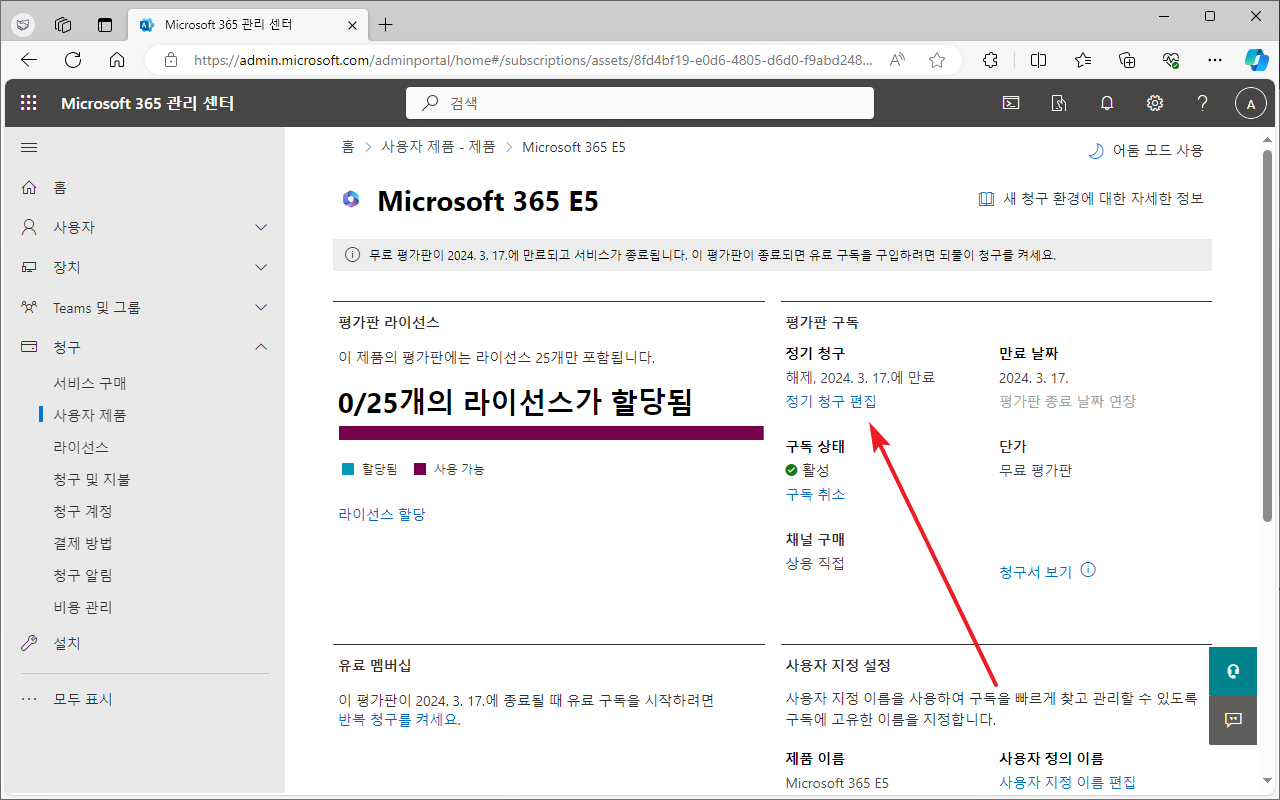The image size is (1280, 800).
Task: Open the help question mark
Action: [x=1203, y=103]
